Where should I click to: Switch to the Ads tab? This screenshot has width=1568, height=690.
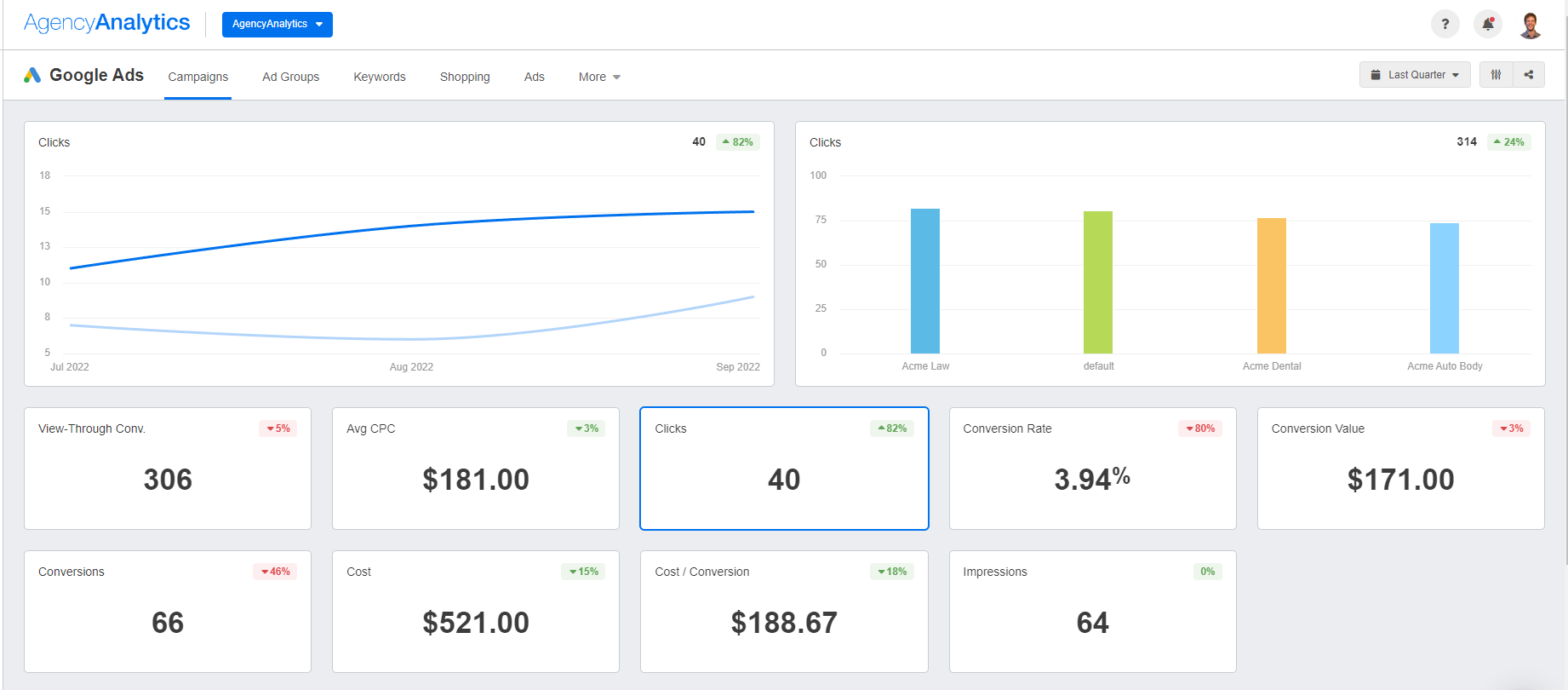535,77
